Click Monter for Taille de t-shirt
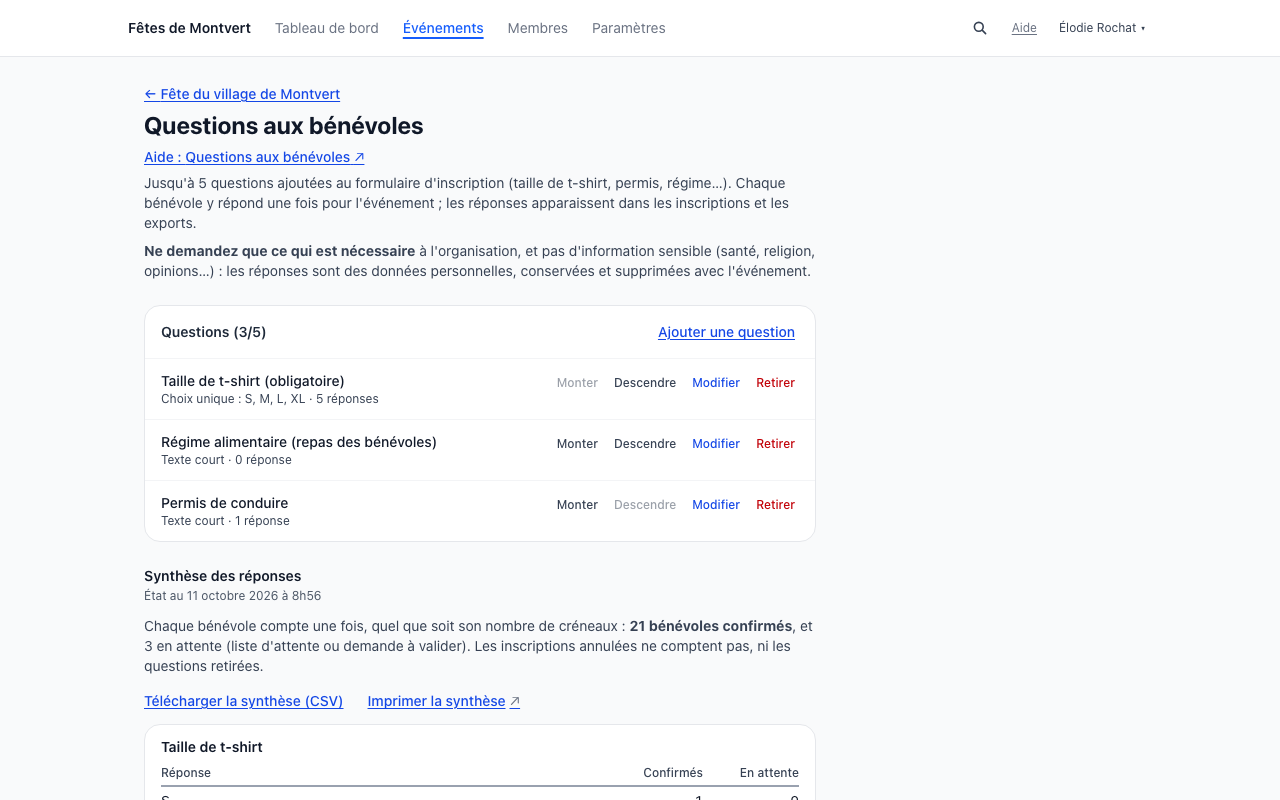Viewport: 1280px width, 800px height. point(577,383)
